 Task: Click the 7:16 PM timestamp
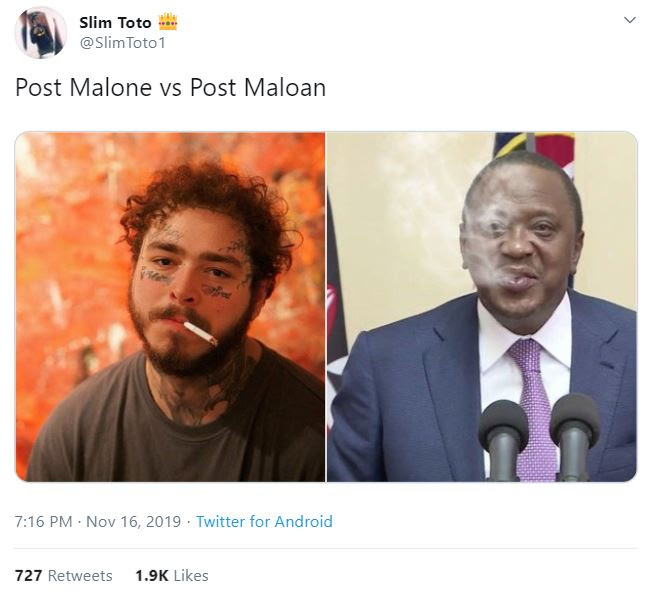[x=43, y=521]
